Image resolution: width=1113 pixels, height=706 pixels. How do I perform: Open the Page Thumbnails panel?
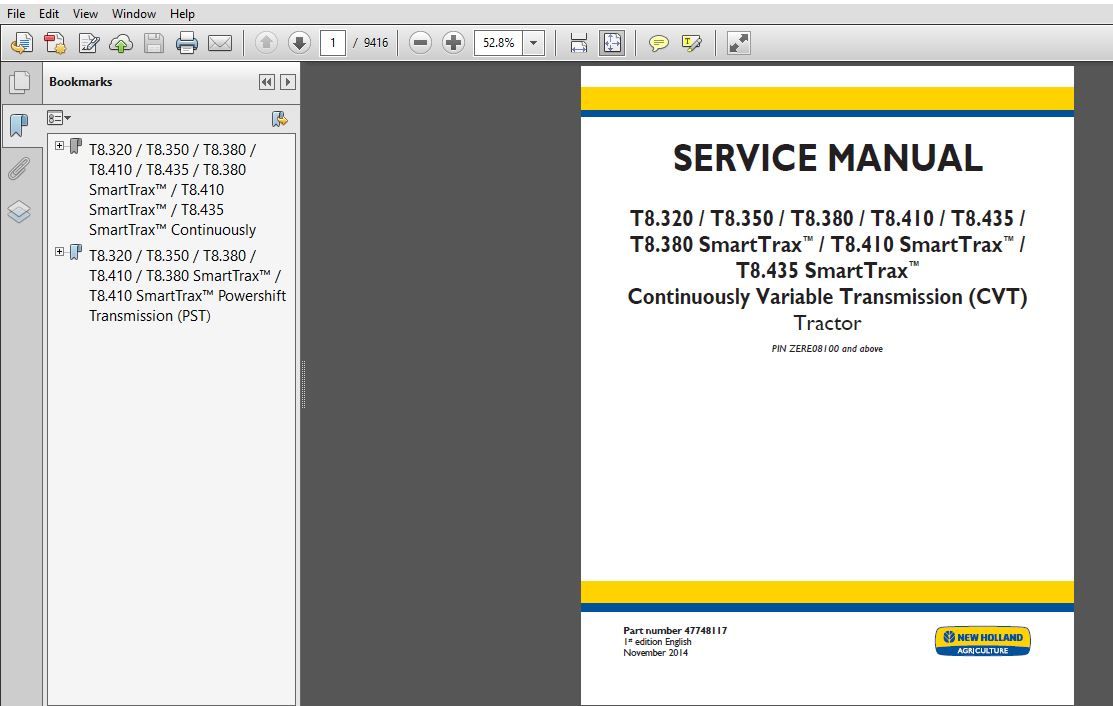pos(21,82)
